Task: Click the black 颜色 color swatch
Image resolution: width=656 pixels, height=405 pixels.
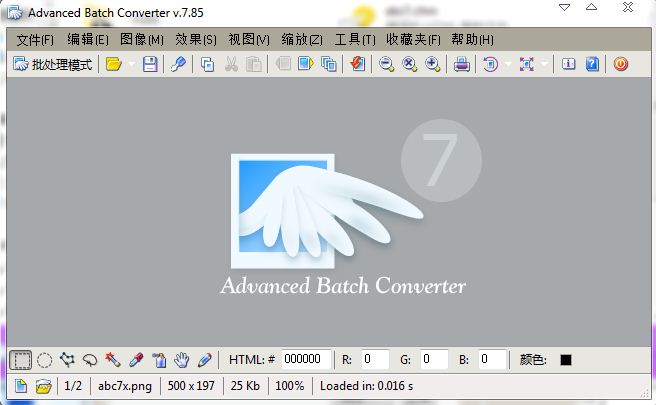Action: pos(566,359)
